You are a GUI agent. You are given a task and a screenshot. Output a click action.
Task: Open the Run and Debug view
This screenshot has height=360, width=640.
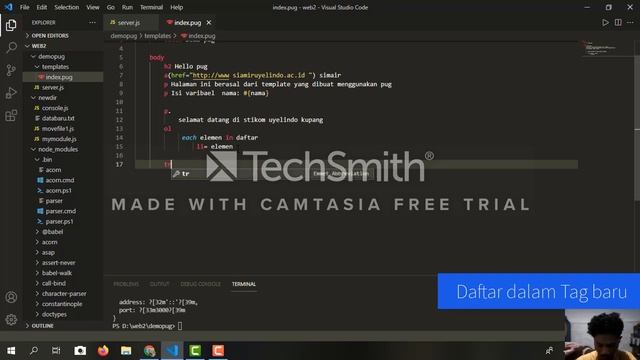tap(11, 93)
